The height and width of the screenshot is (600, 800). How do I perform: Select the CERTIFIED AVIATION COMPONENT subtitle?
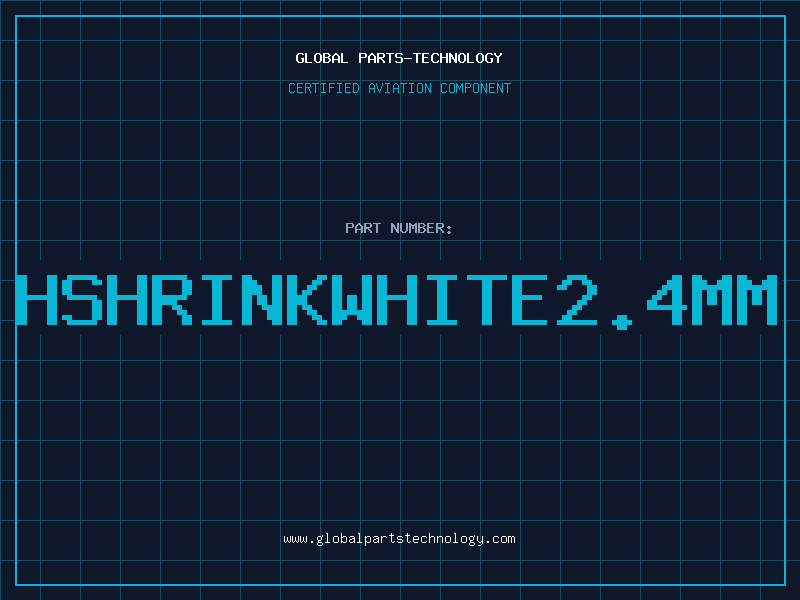click(x=399, y=88)
